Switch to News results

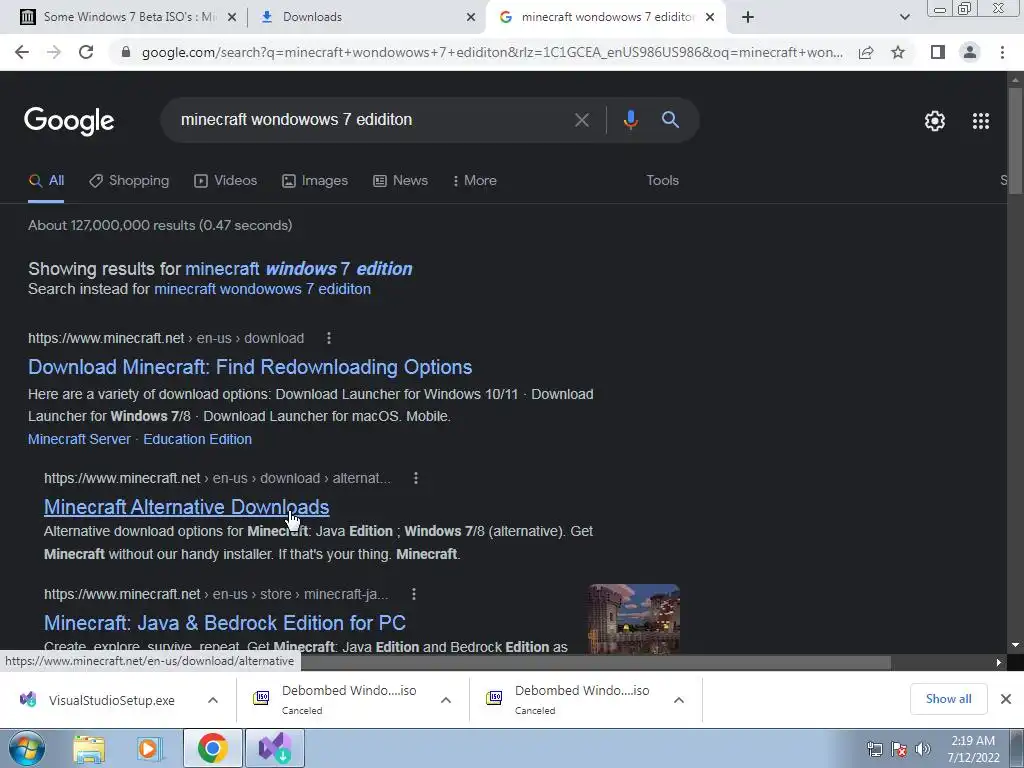pyautogui.click(x=400, y=181)
